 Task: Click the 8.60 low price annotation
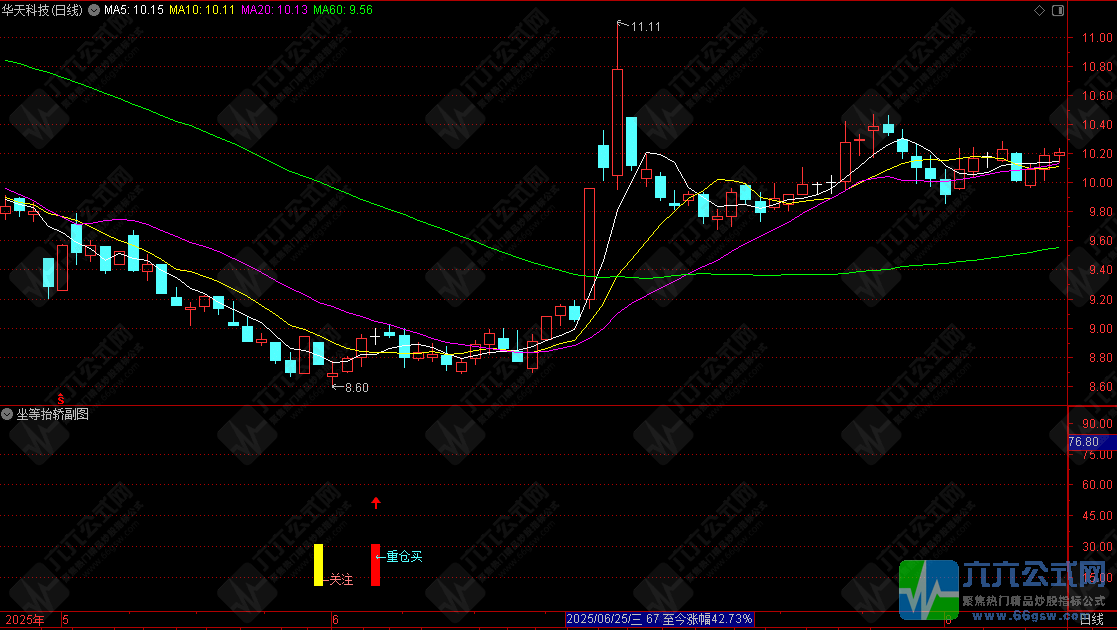pyautogui.click(x=357, y=388)
